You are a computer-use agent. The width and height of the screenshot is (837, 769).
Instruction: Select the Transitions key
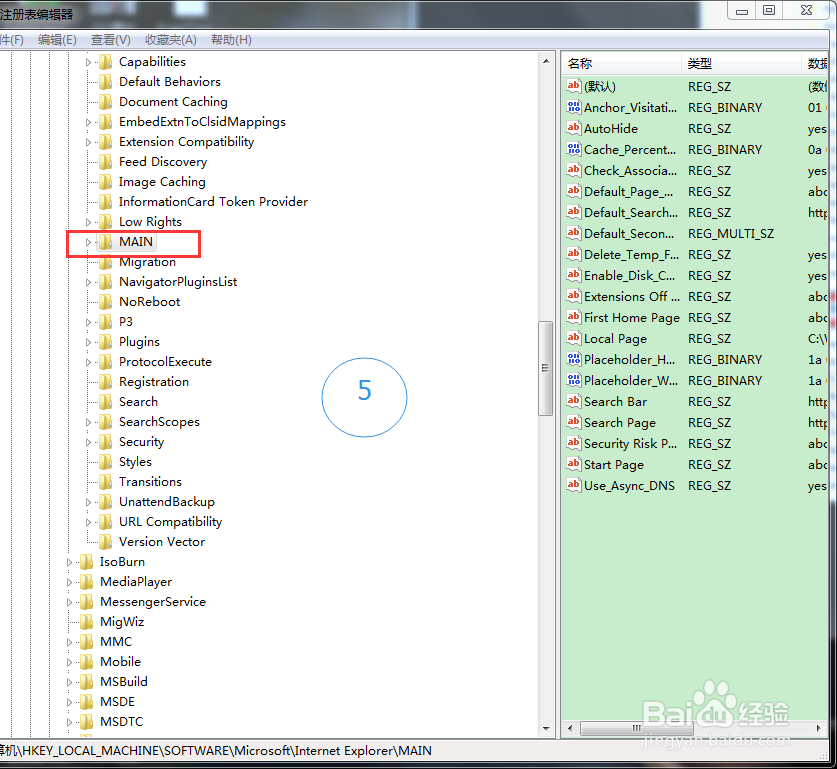pyautogui.click(x=150, y=482)
